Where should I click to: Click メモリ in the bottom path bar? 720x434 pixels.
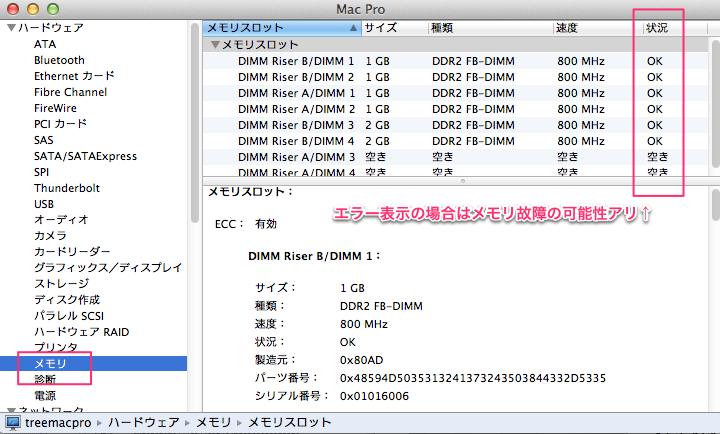click(213, 423)
